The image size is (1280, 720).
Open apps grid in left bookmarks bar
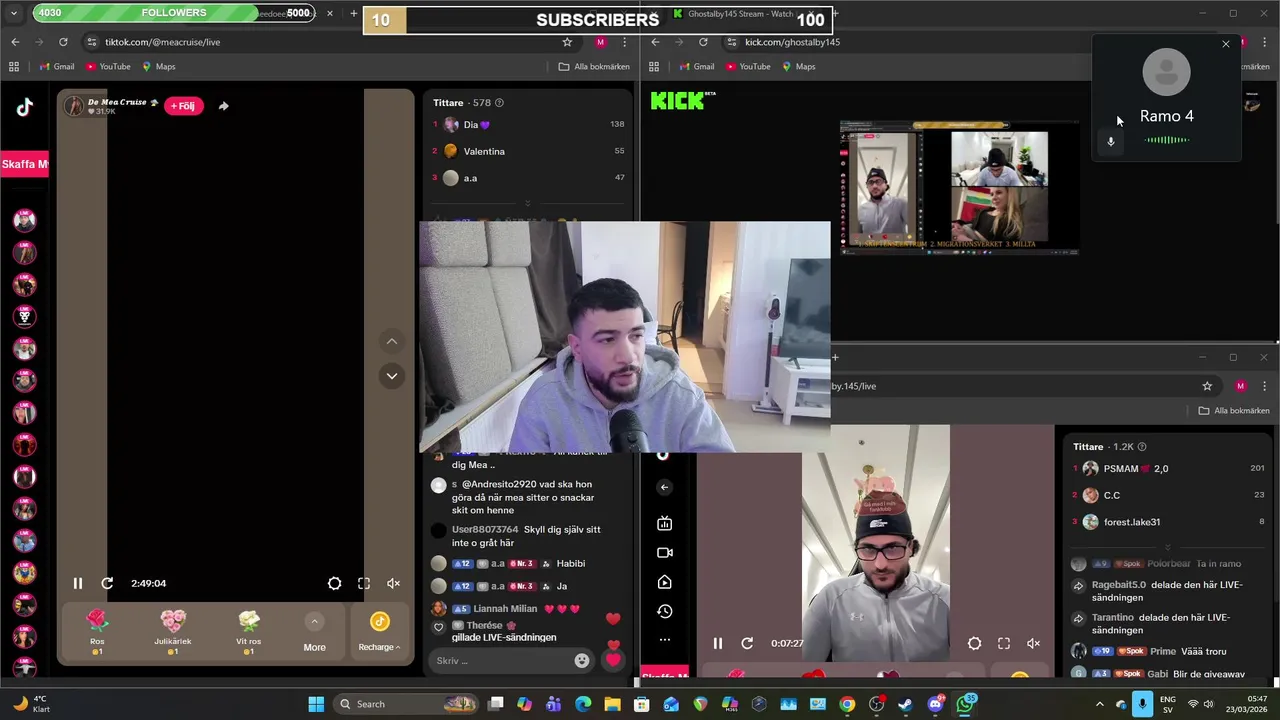point(14,66)
